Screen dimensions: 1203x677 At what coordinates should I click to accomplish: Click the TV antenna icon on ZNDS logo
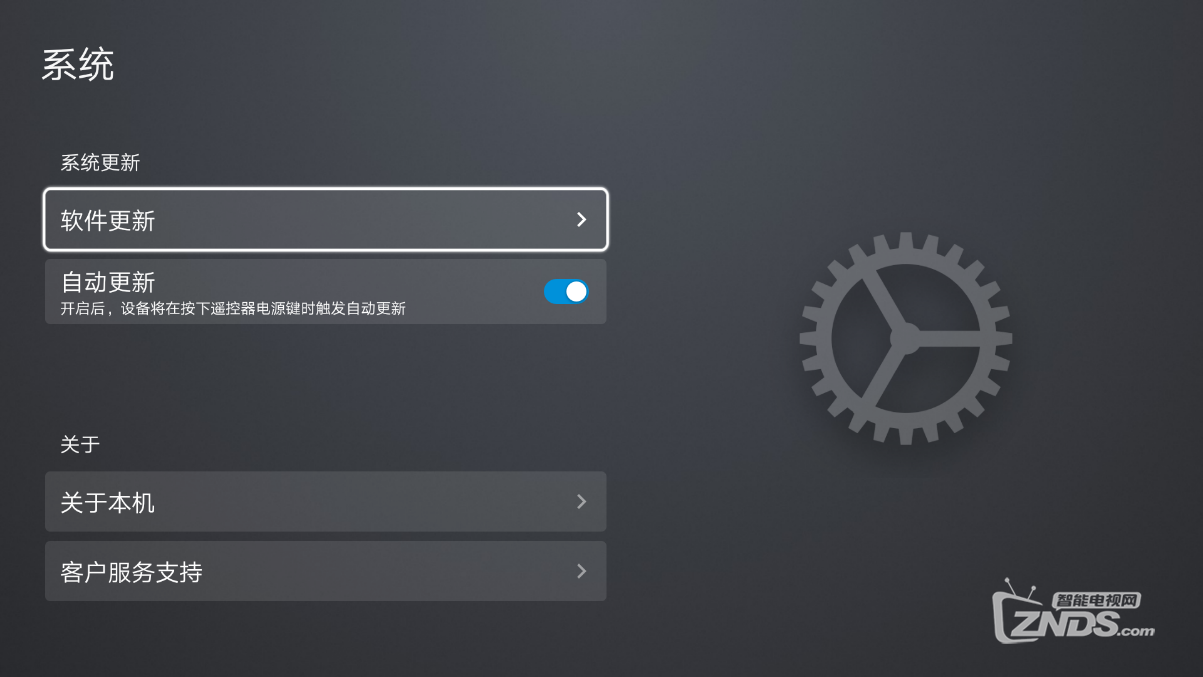pos(1020,585)
